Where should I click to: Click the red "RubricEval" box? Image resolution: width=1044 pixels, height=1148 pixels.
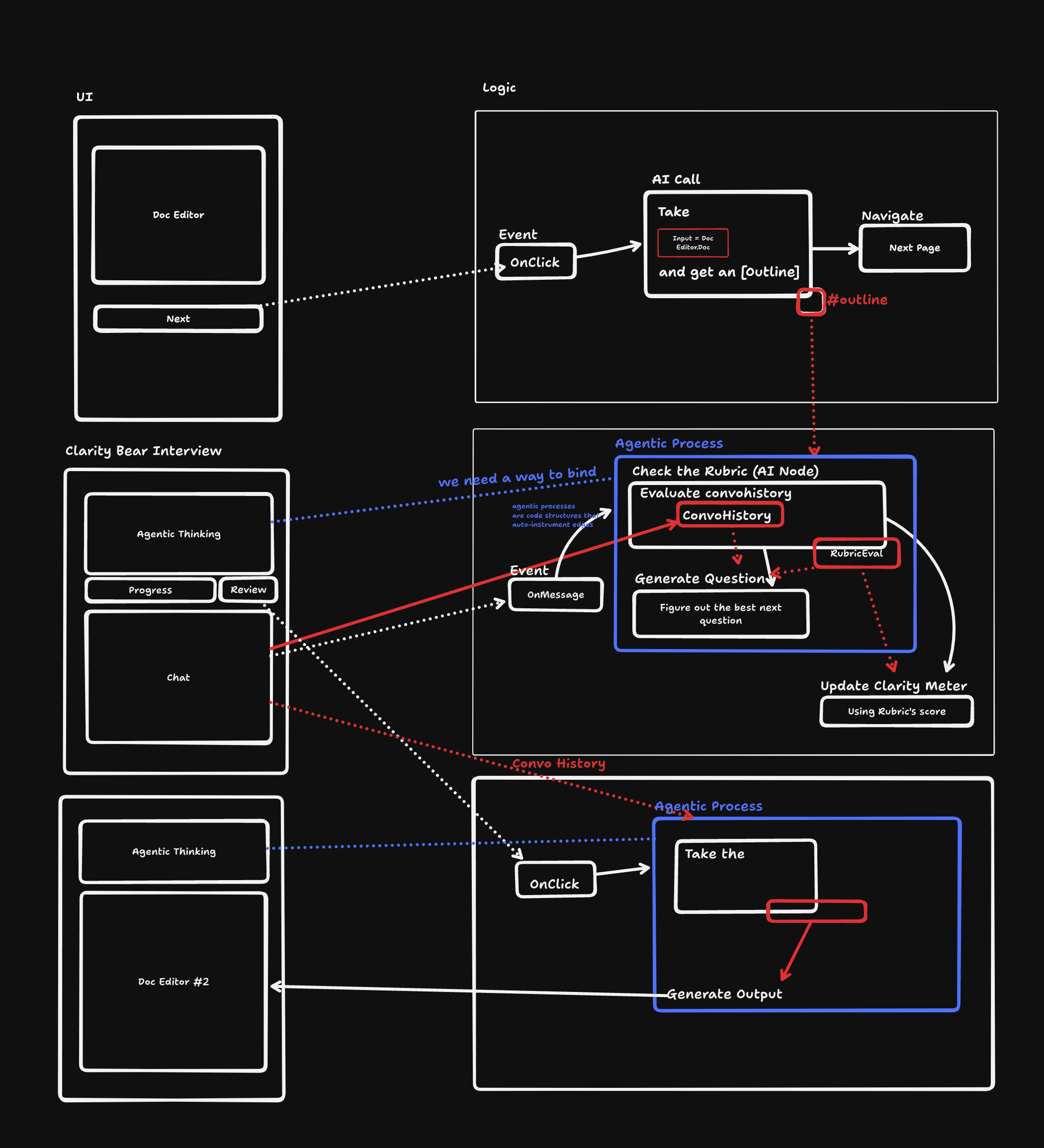857,553
